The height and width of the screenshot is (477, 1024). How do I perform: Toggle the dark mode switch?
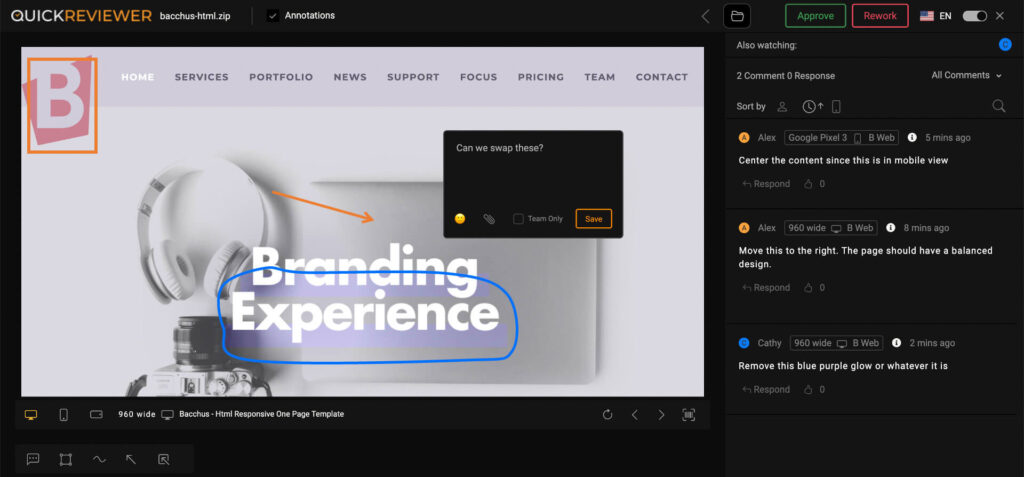tap(974, 16)
